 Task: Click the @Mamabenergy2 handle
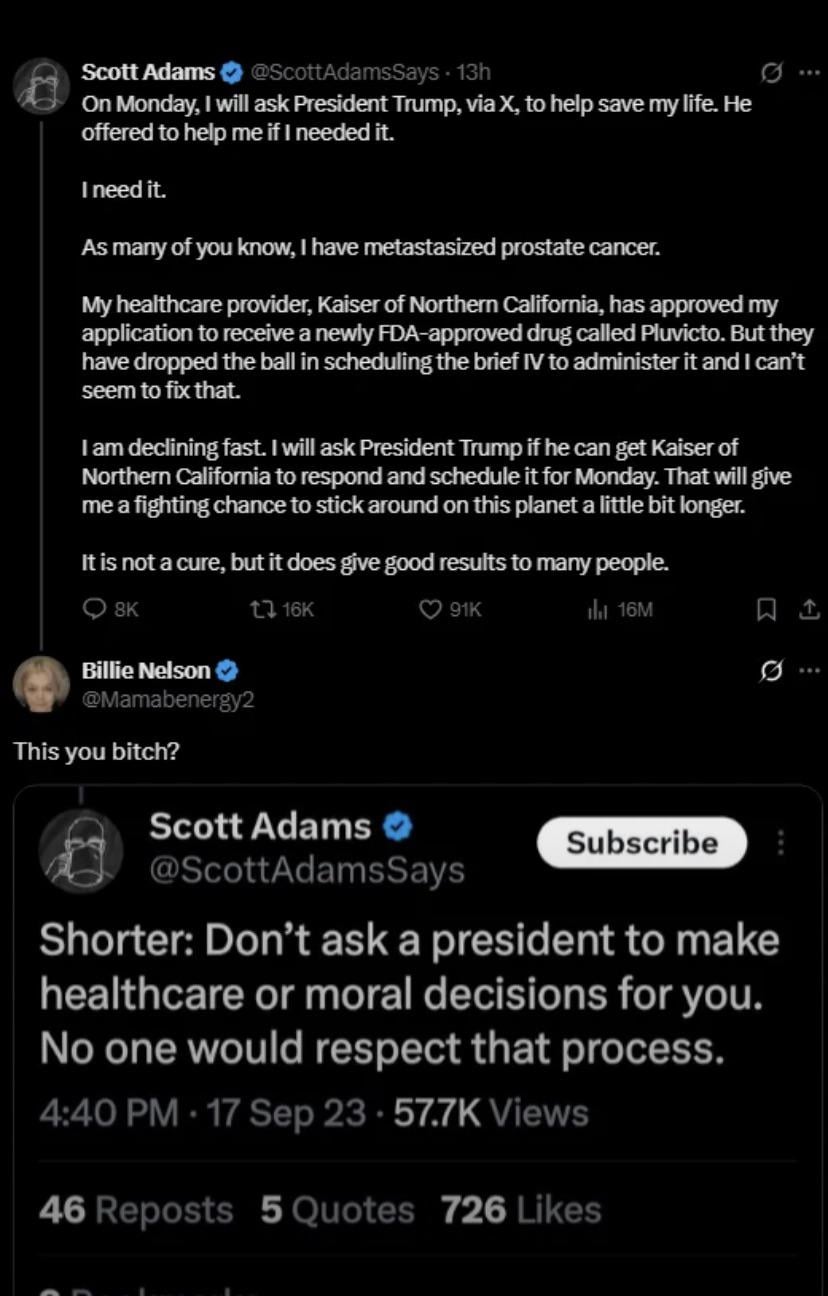167,700
